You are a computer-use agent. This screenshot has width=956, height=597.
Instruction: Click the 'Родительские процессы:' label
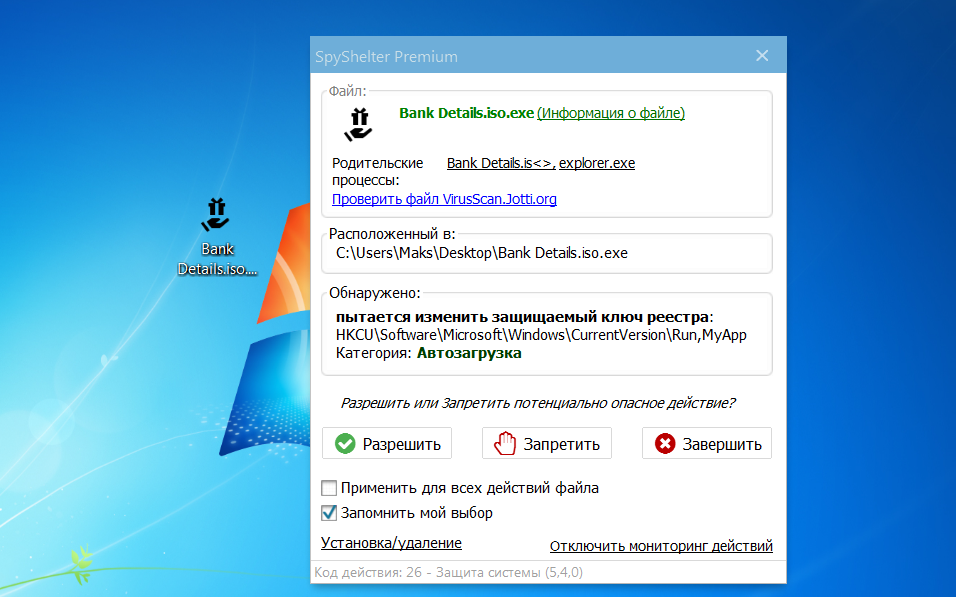coord(377,171)
